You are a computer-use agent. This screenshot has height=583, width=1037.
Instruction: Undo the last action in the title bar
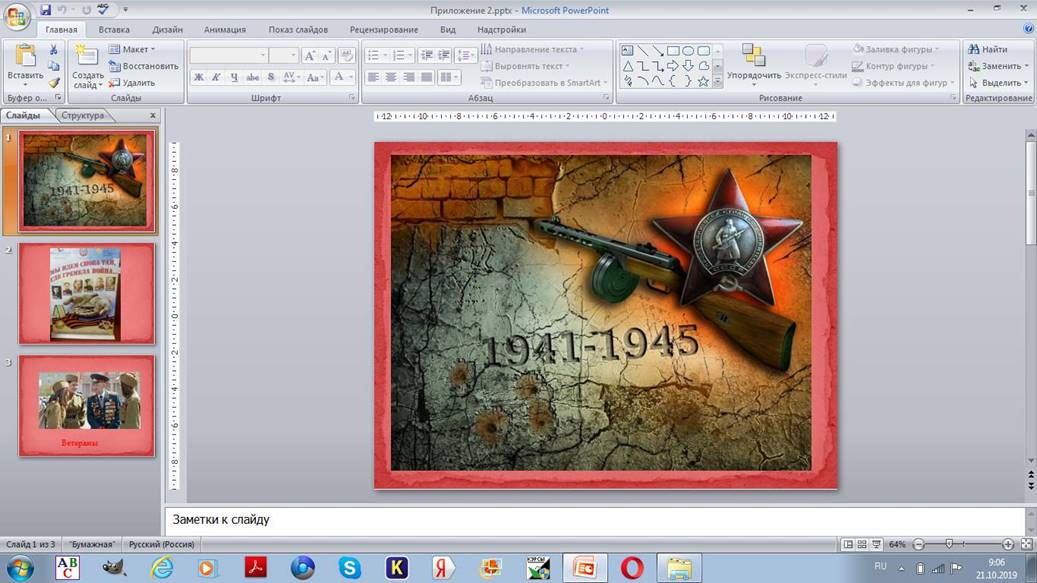[62, 10]
